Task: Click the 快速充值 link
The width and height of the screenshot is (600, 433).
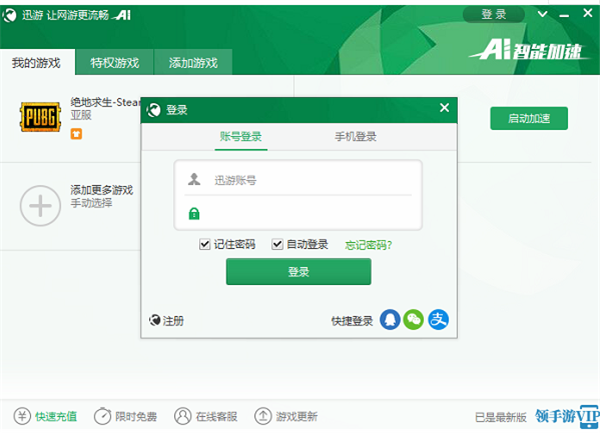Action: (56, 416)
